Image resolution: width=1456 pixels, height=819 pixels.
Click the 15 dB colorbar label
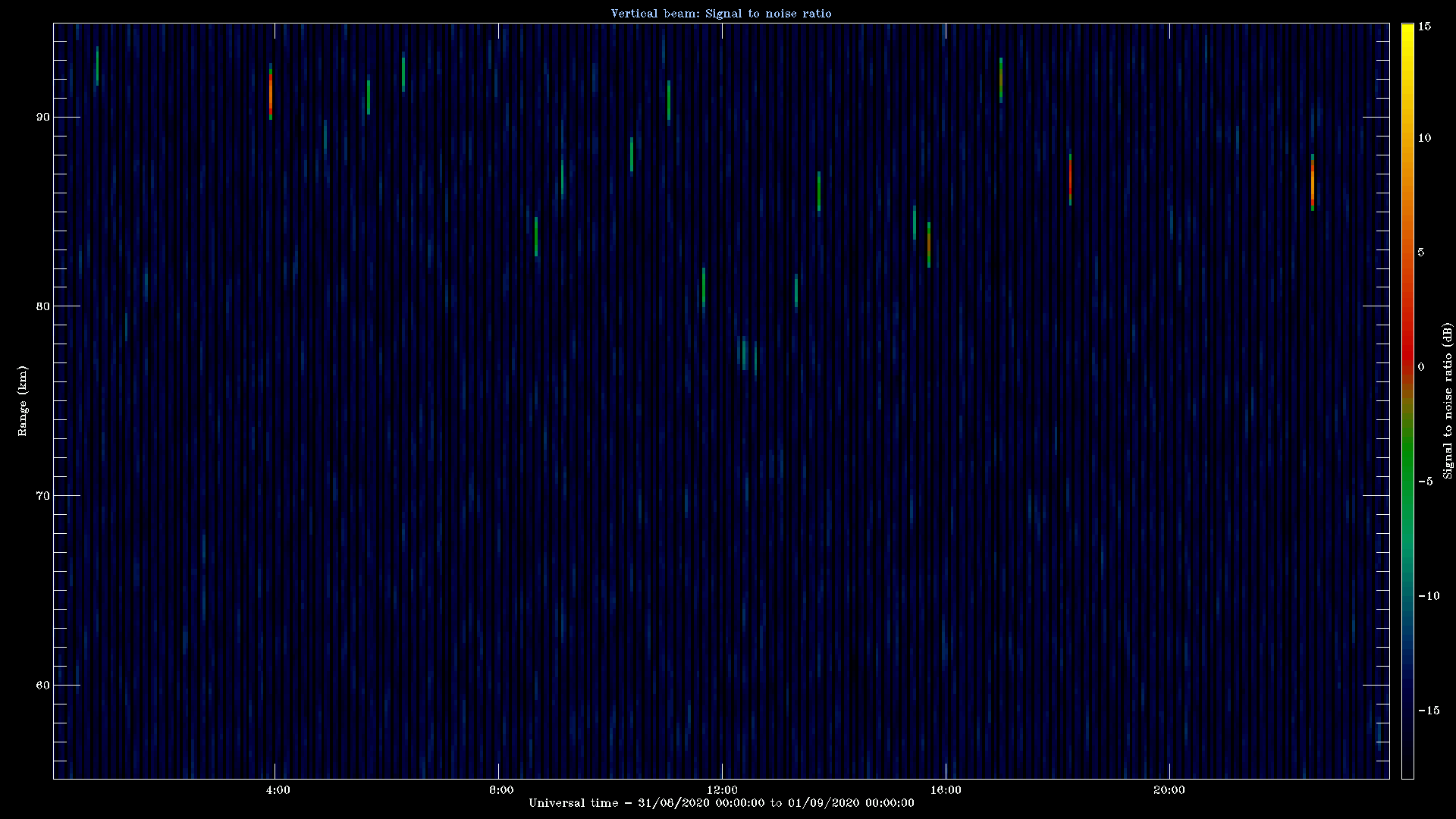coord(1424,27)
